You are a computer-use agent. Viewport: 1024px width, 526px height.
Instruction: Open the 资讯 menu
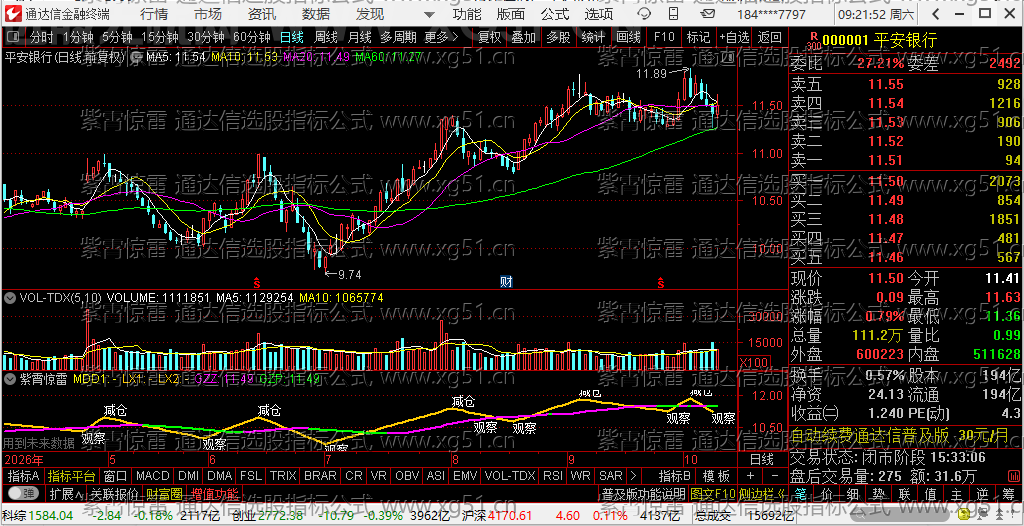click(262, 14)
